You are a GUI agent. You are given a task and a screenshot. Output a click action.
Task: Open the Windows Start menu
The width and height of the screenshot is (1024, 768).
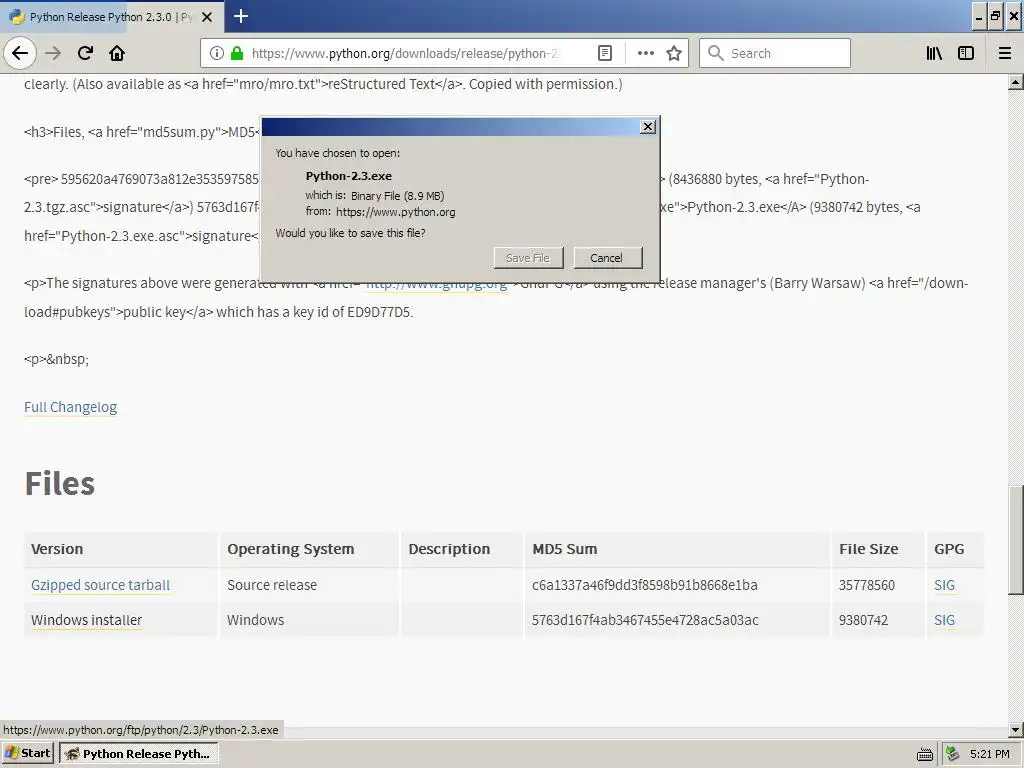tap(28, 753)
